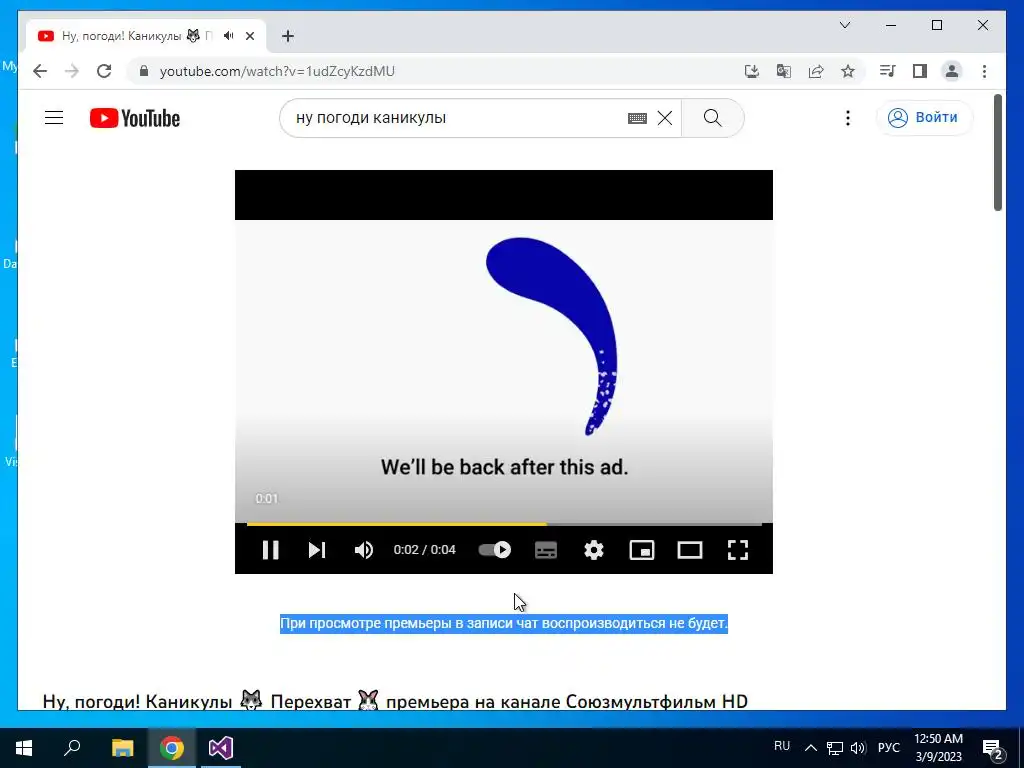Open Windows taskbar search
Image resolution: width=1024 pixels, height=768 pixels.
pos(72,748)
